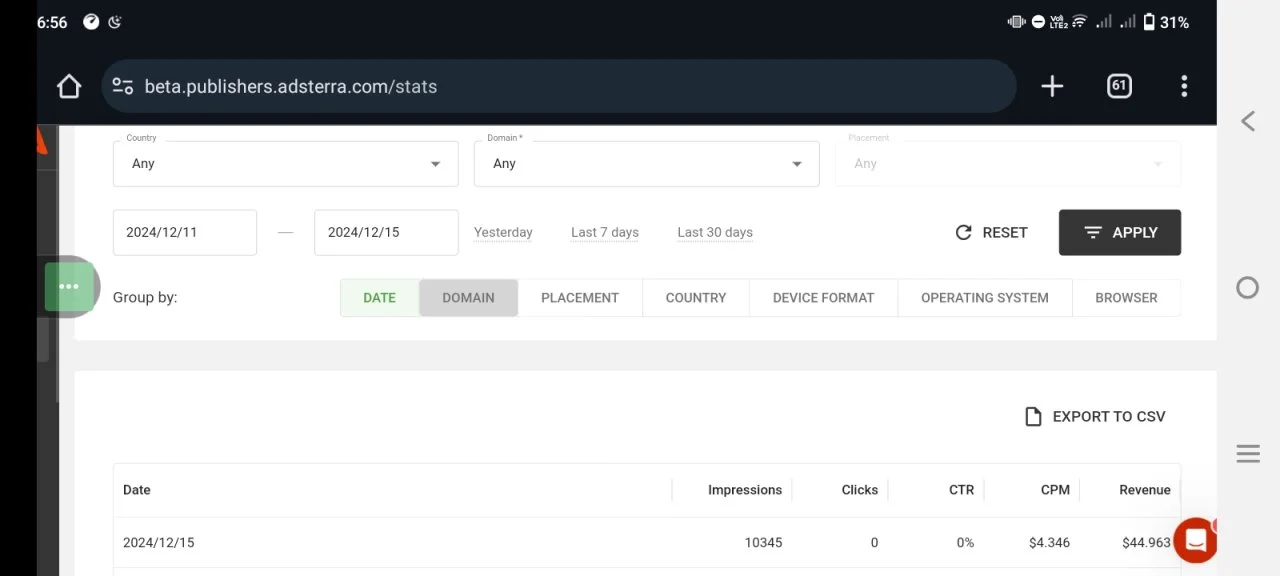
Task: Click EXPORT TO CSV
Action: (1095, 416)
